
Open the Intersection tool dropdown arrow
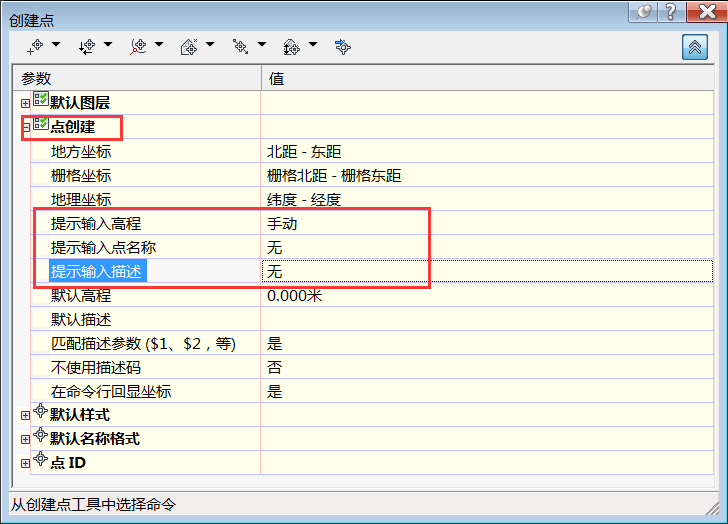pyautogui.click(x=108, y=45)
